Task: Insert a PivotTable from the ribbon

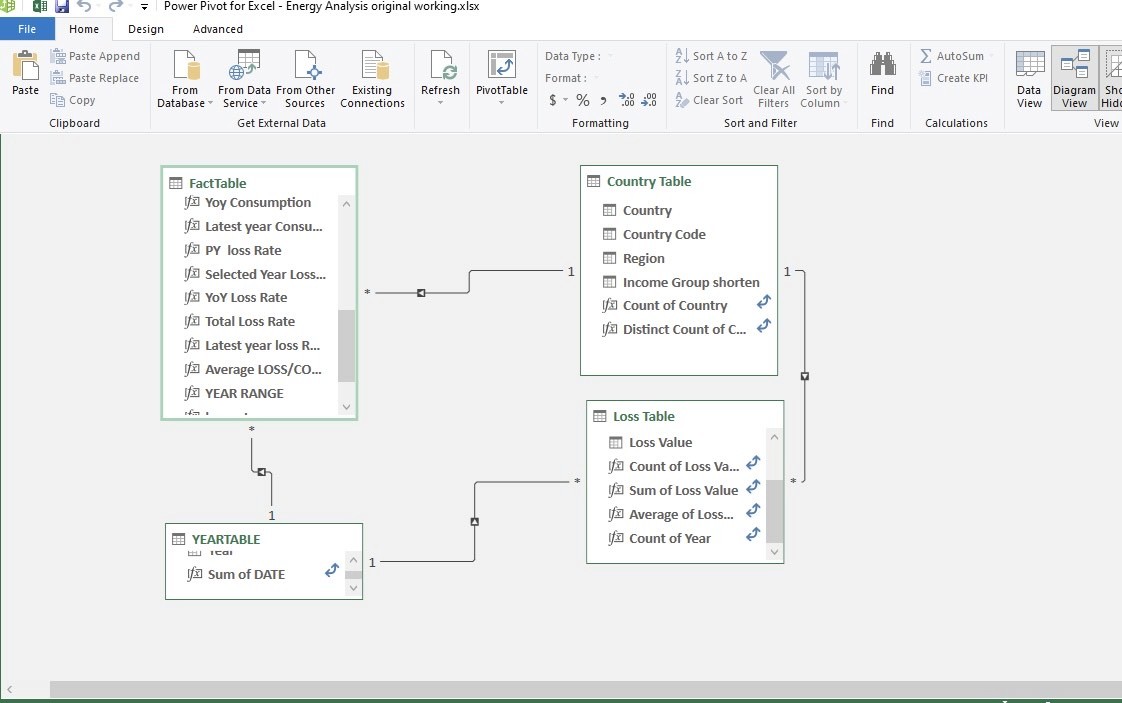Action: 501,68
